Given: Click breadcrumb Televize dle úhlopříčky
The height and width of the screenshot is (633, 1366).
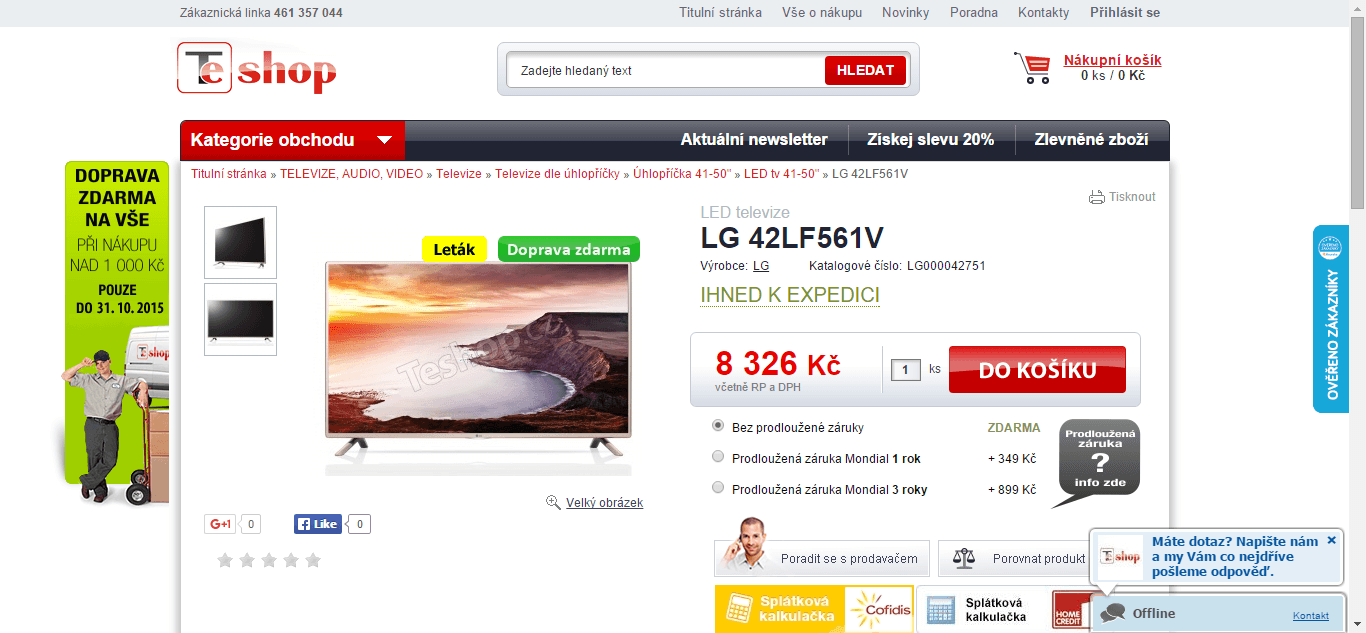Looking at the screenshot, I should [557, 174].
